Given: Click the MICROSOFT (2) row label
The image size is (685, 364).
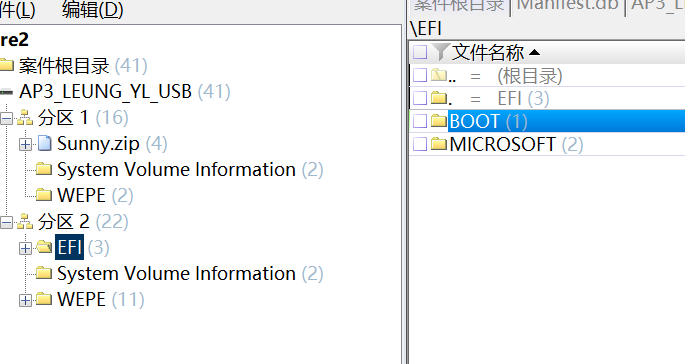Looking at the screenshot, I should [516, 144].
